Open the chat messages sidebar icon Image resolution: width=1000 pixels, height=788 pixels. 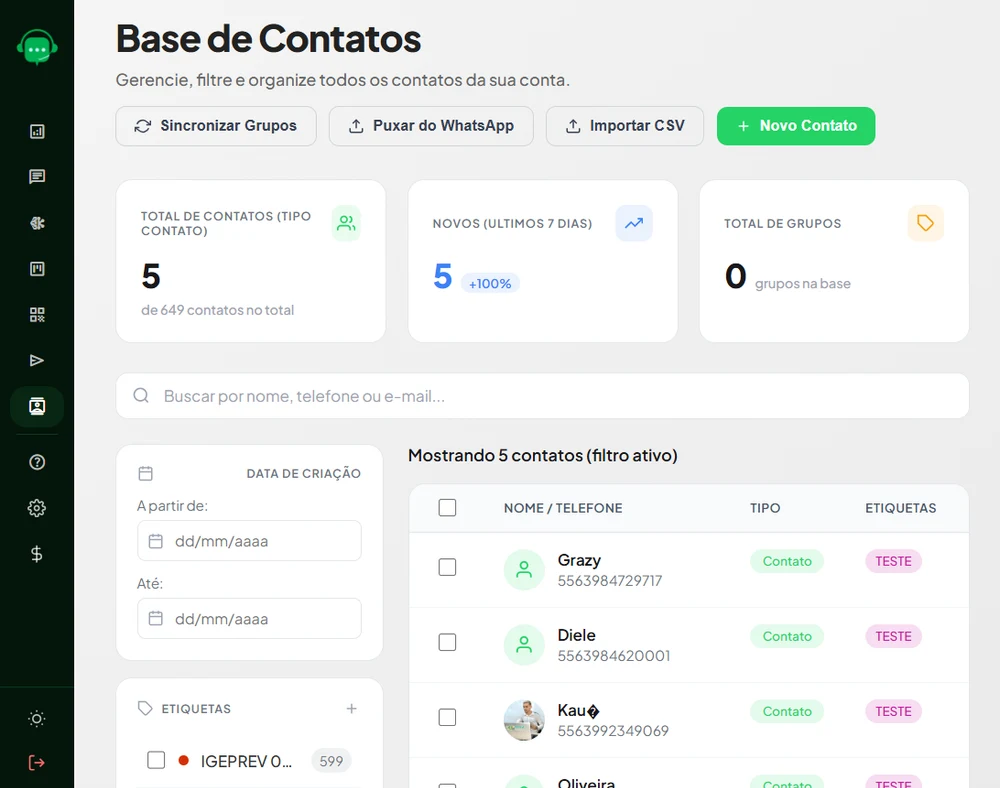37,177
